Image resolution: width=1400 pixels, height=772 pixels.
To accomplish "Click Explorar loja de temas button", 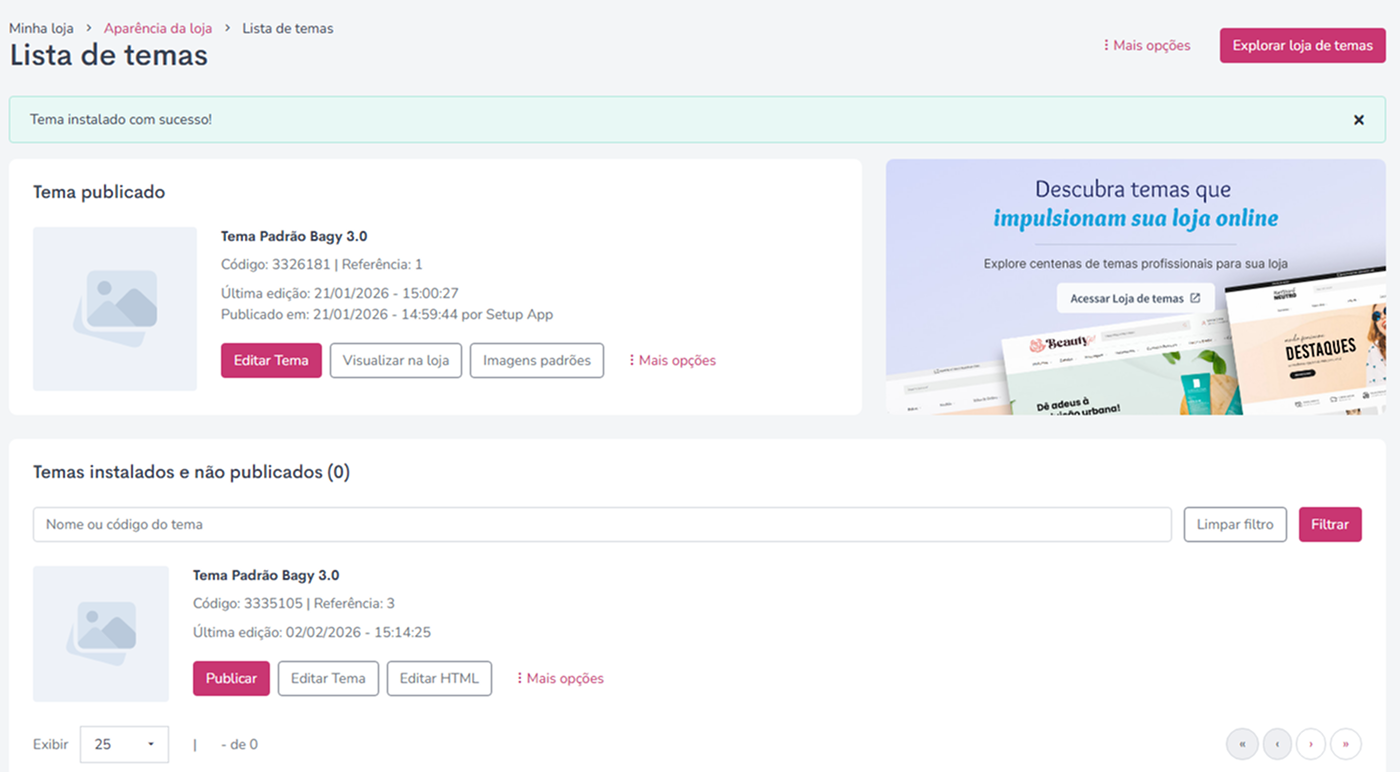I will (1302, 45).
